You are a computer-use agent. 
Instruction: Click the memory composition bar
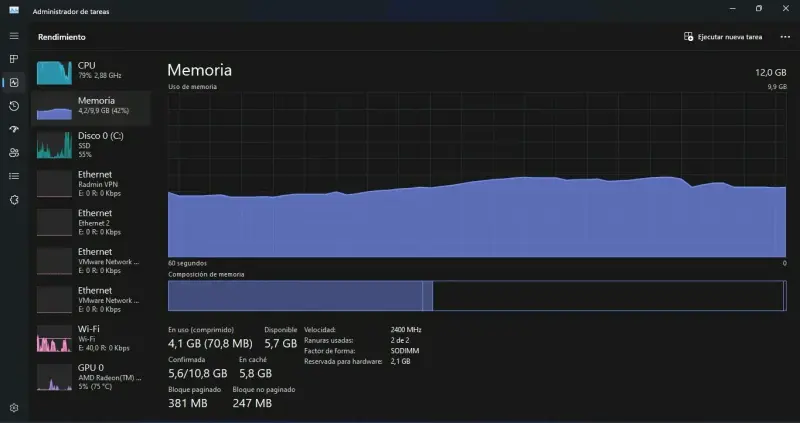[x=477, y=295]
